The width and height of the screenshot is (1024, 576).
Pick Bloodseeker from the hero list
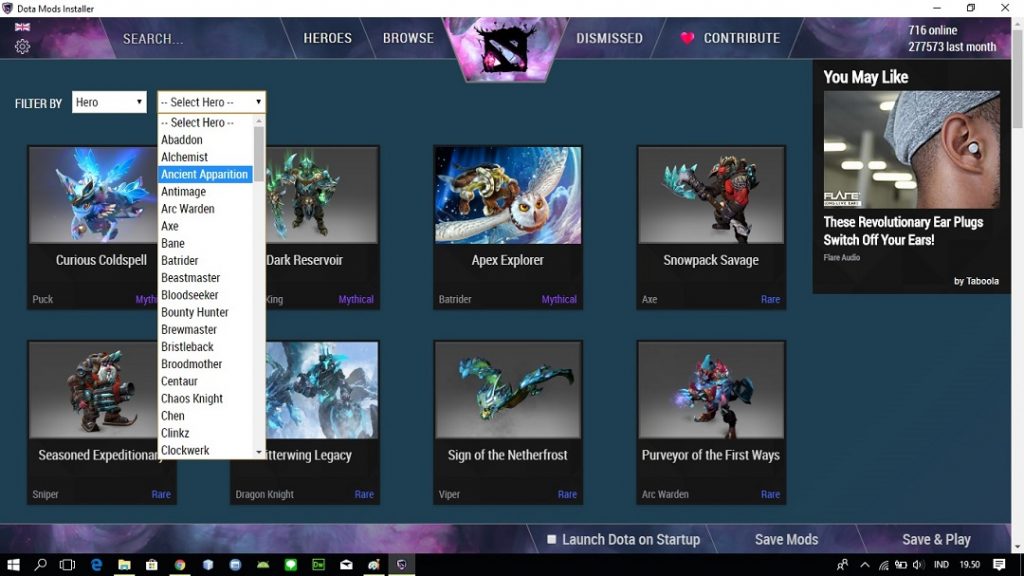click(x=205, y=295)
